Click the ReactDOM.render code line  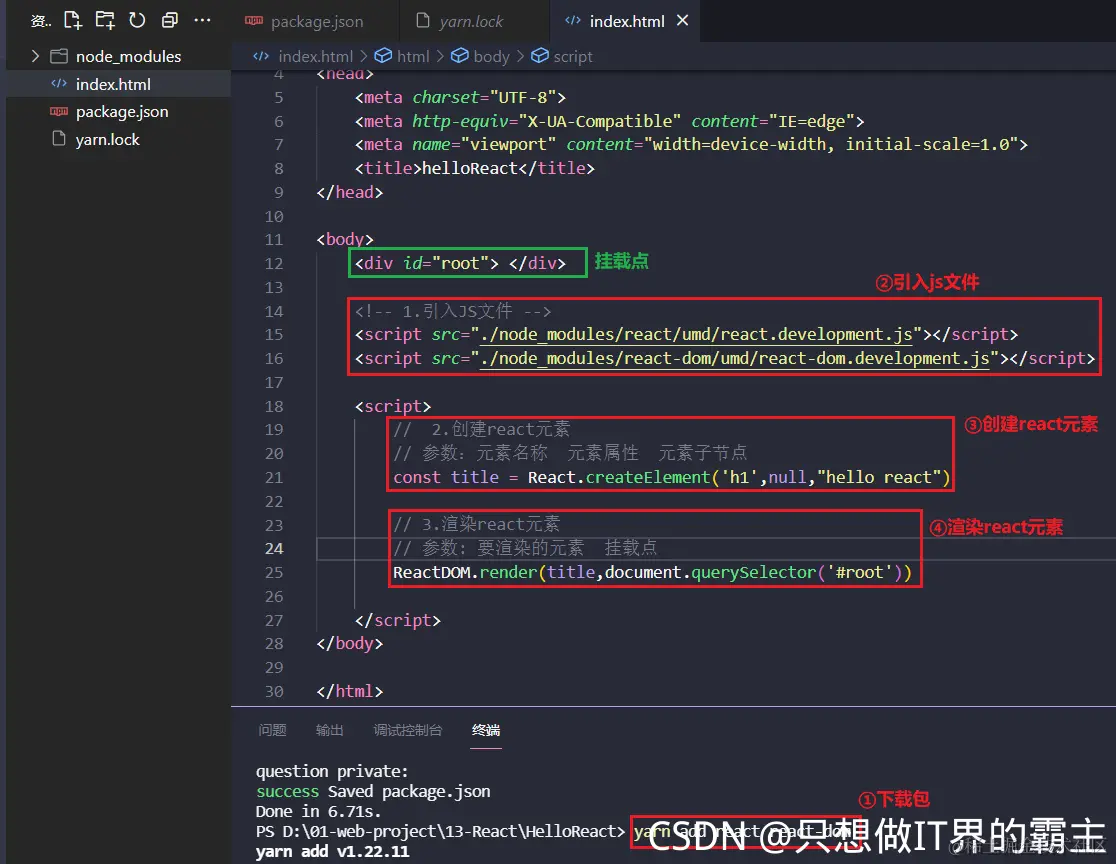point(652,573)
